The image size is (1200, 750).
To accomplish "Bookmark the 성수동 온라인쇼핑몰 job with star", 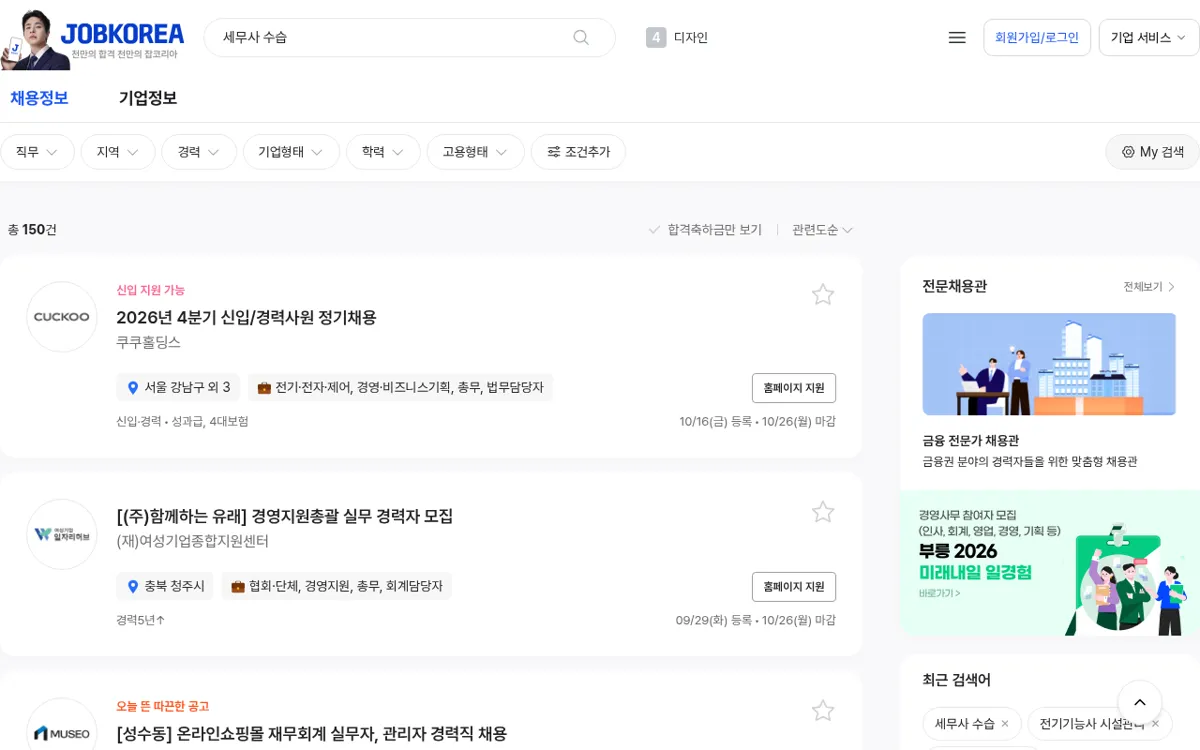I will [823, 711].
